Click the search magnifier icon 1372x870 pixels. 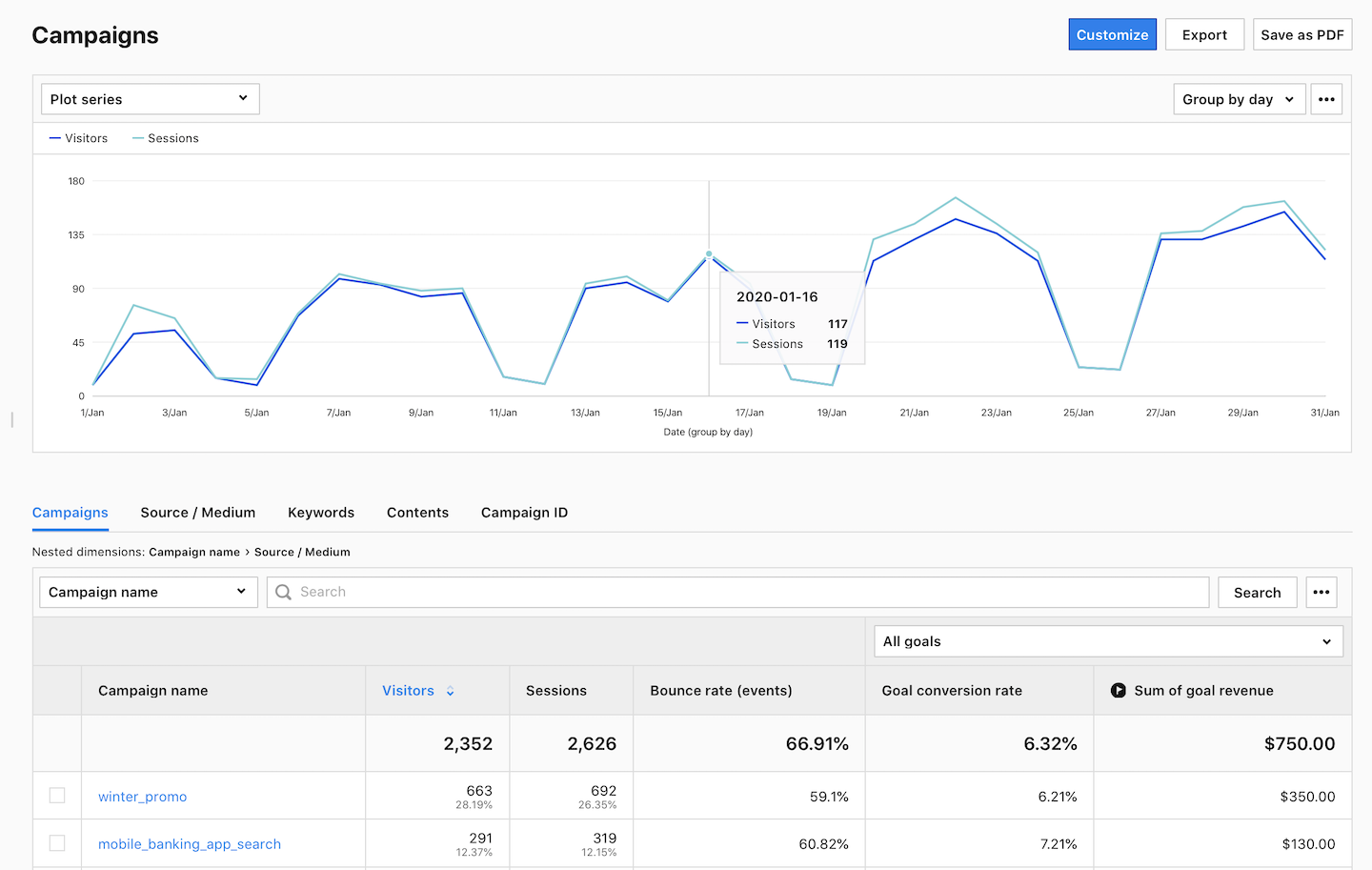283,592
